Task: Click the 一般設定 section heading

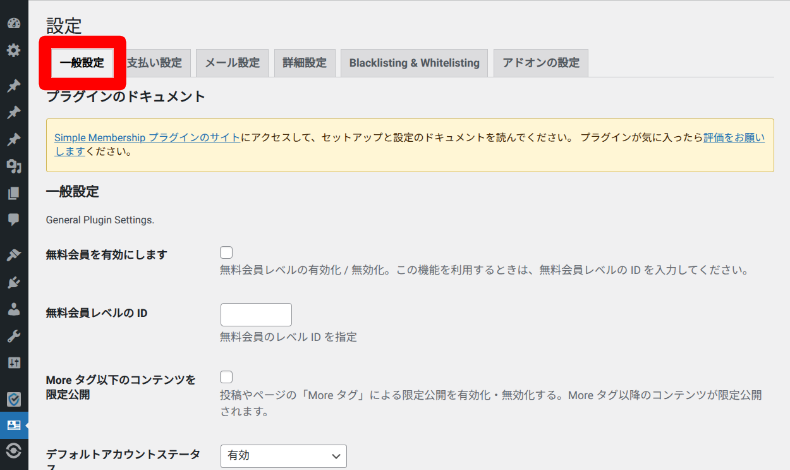Action: pyautogui.click(x=73, y=191)
